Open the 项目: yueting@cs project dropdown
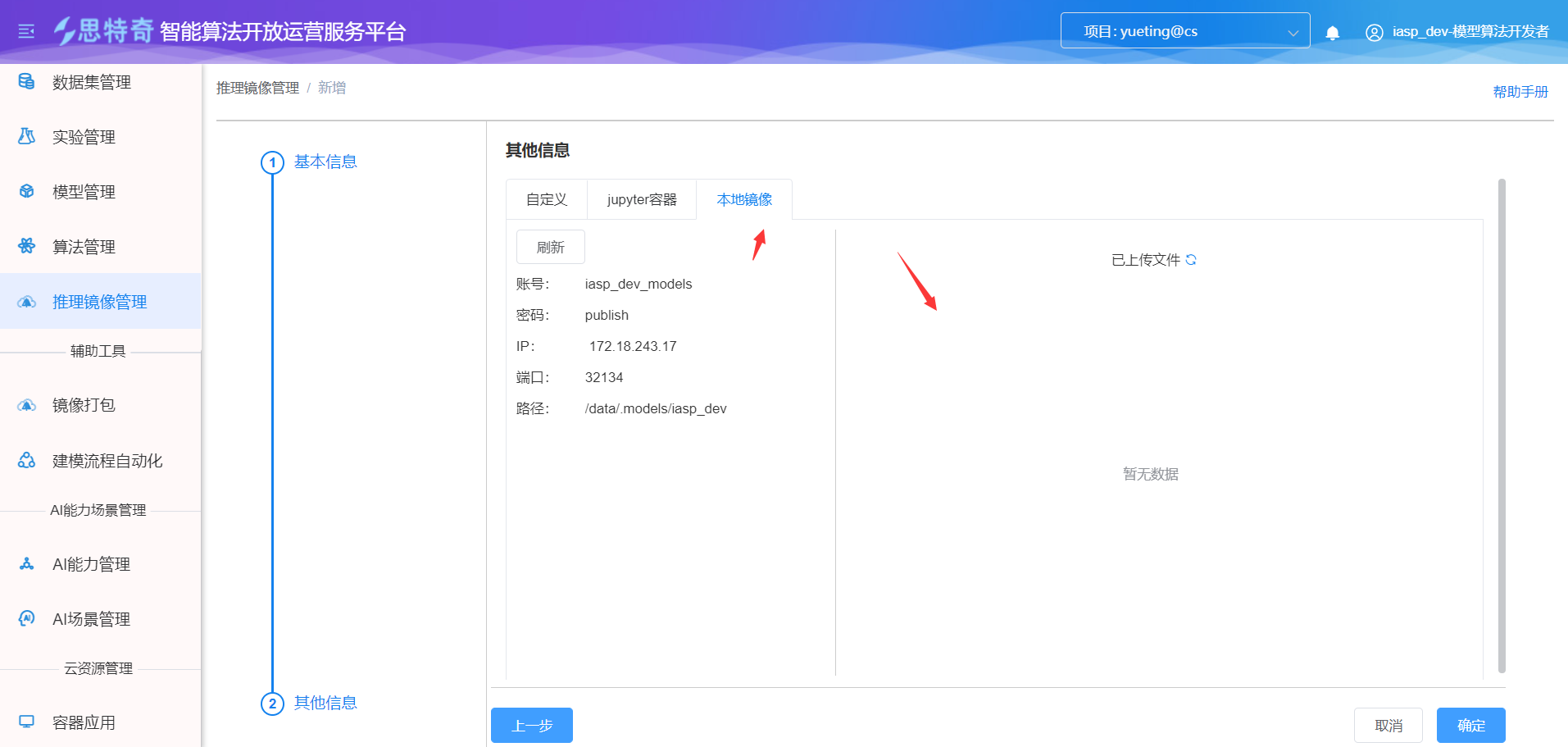 [1184, 31]
